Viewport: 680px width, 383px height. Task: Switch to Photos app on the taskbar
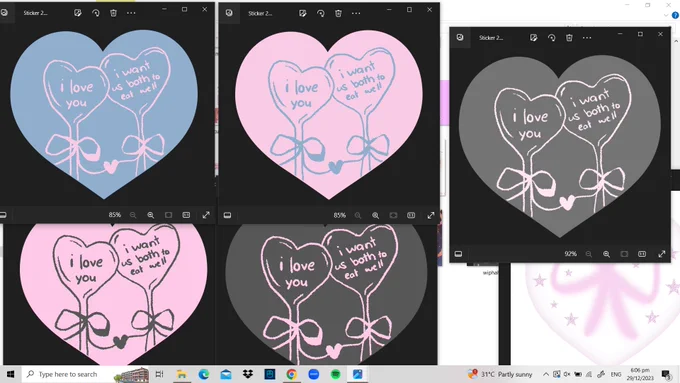coord(357,374)
